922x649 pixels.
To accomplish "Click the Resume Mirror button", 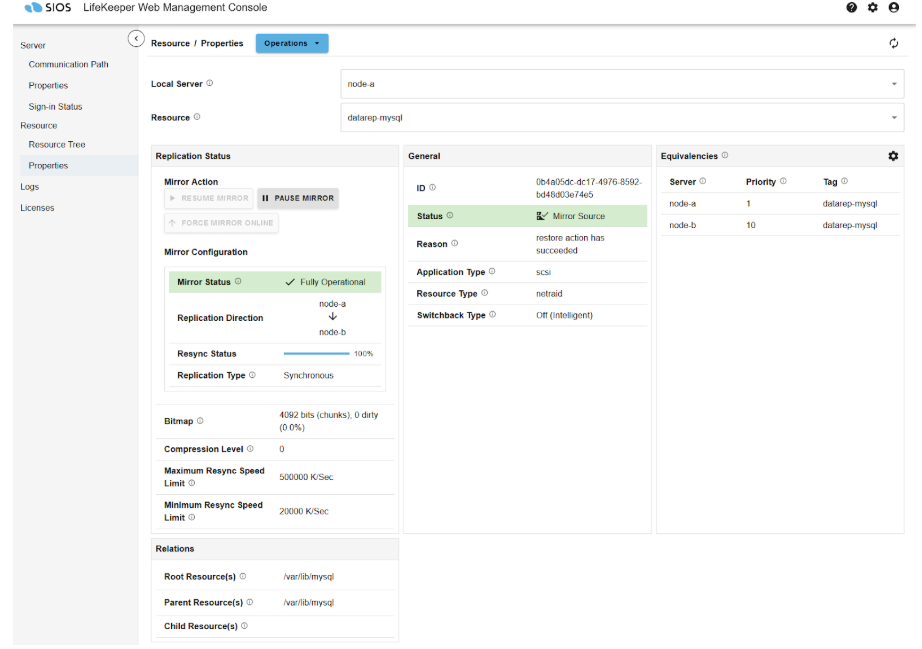I will 209,198.
